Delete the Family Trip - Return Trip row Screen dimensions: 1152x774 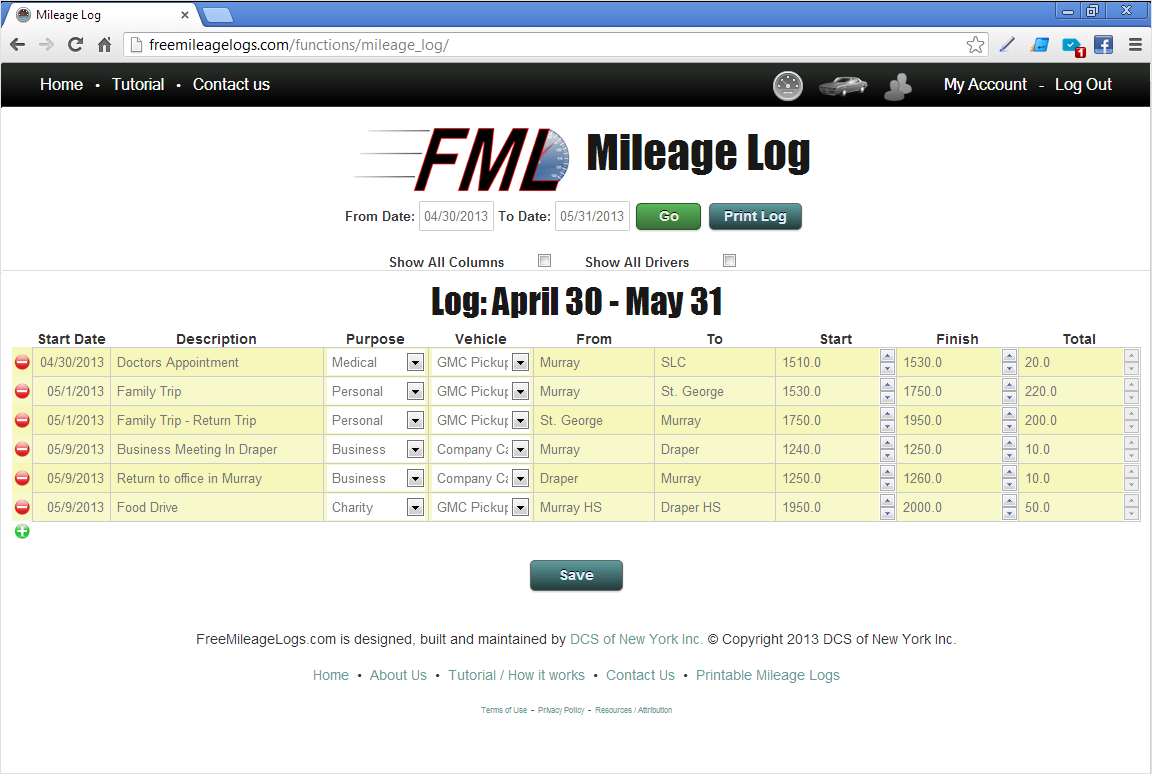pyautogui.click(x=22, y=420)
